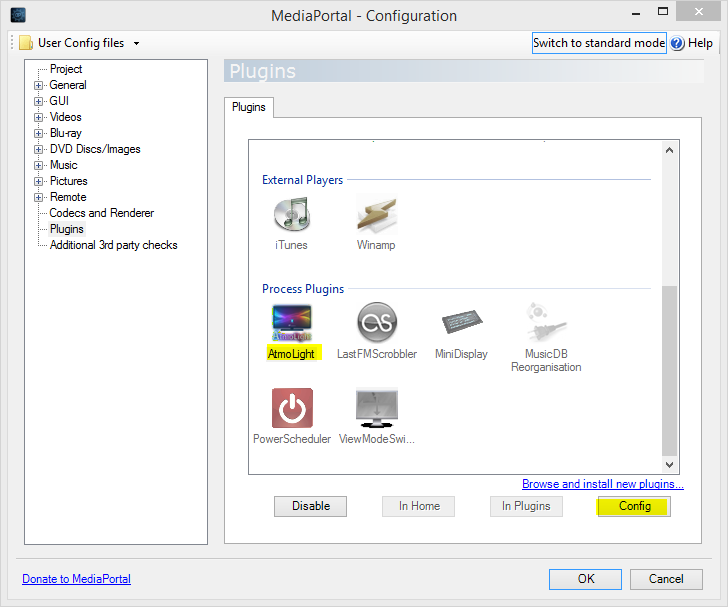Expand the DVD Discs/Images tree node
Screen dimensions: 728x607
pyautogui.click(x=39, y=150)
